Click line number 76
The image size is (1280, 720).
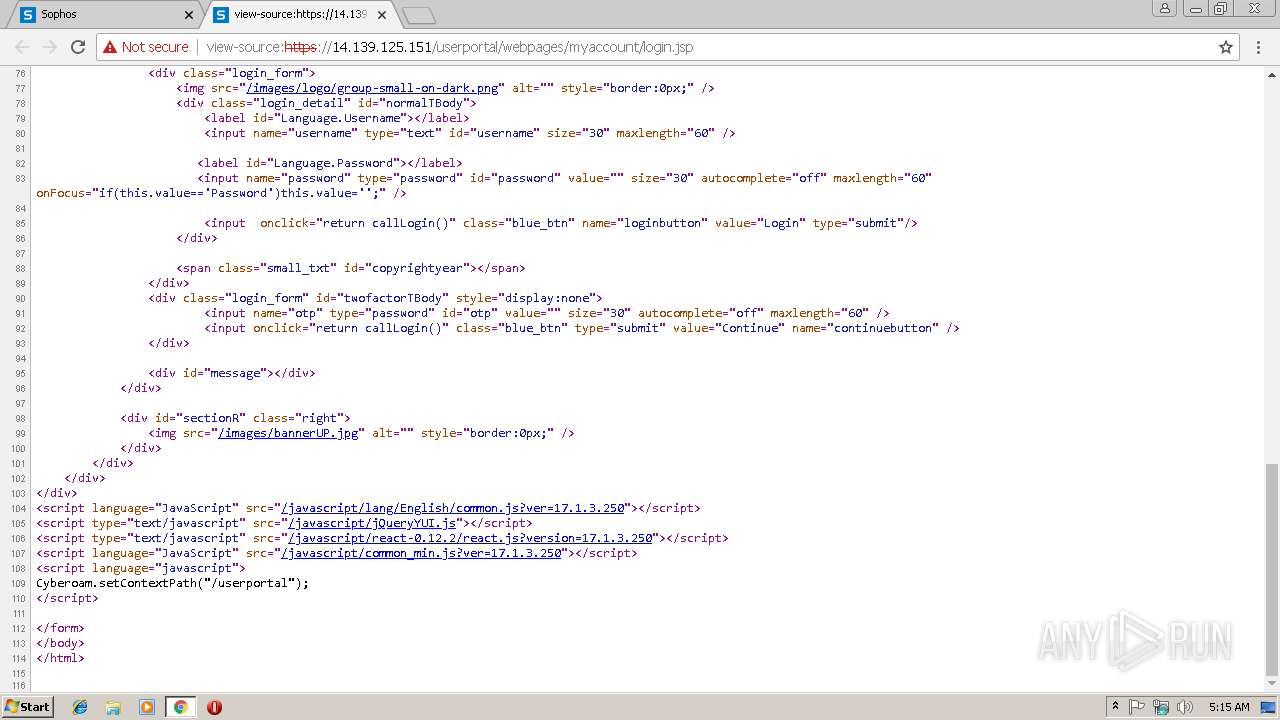(x=21, y=73)
